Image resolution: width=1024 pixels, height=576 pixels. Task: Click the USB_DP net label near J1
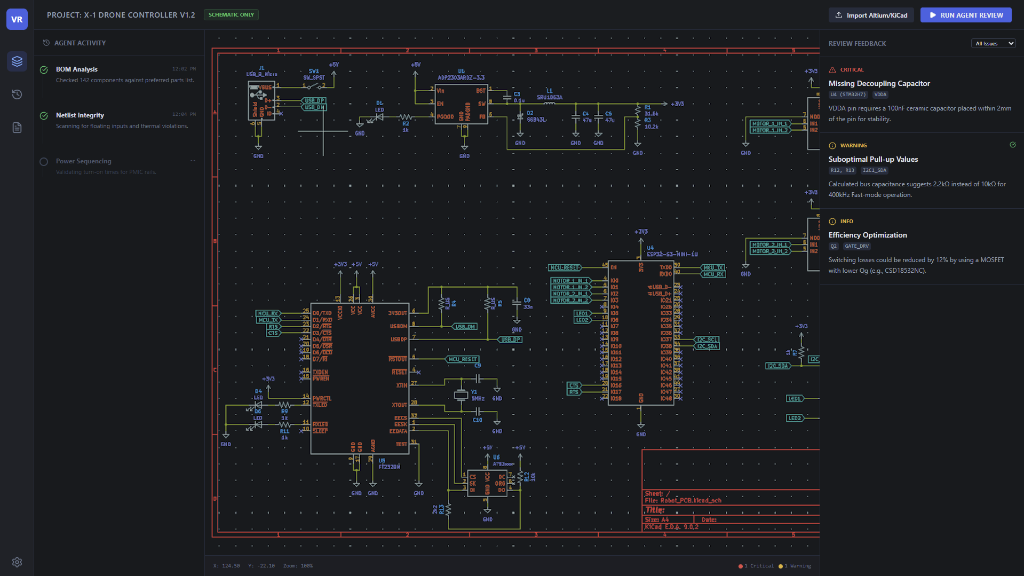pyautogui.click(x=314, y=101)
